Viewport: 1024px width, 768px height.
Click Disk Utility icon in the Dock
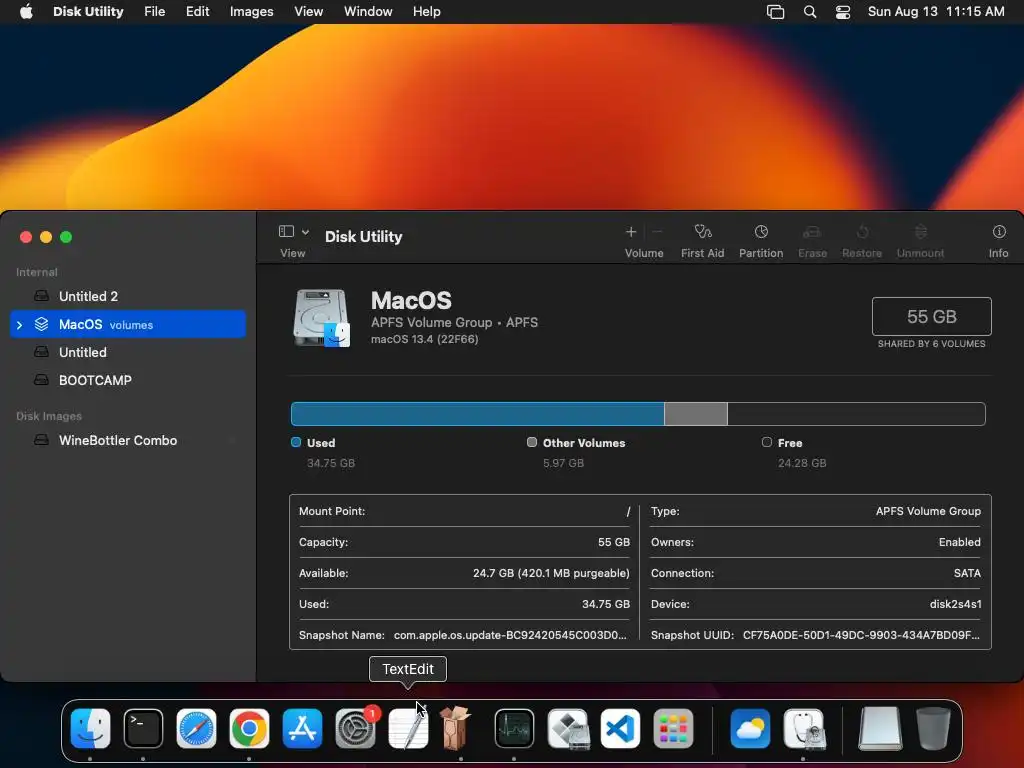click(x=804, y=728)
